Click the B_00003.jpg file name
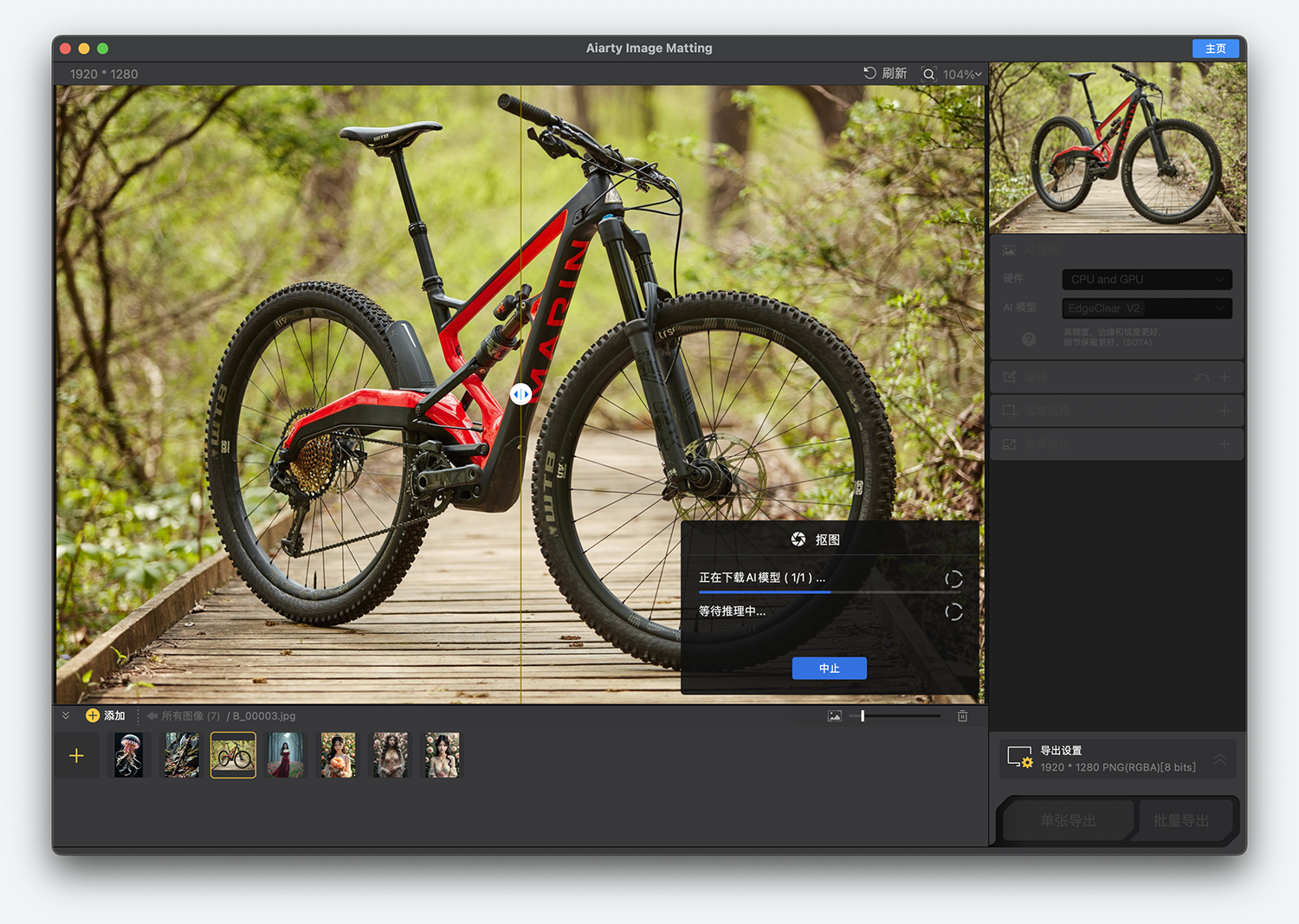 (x=264, y=716)
